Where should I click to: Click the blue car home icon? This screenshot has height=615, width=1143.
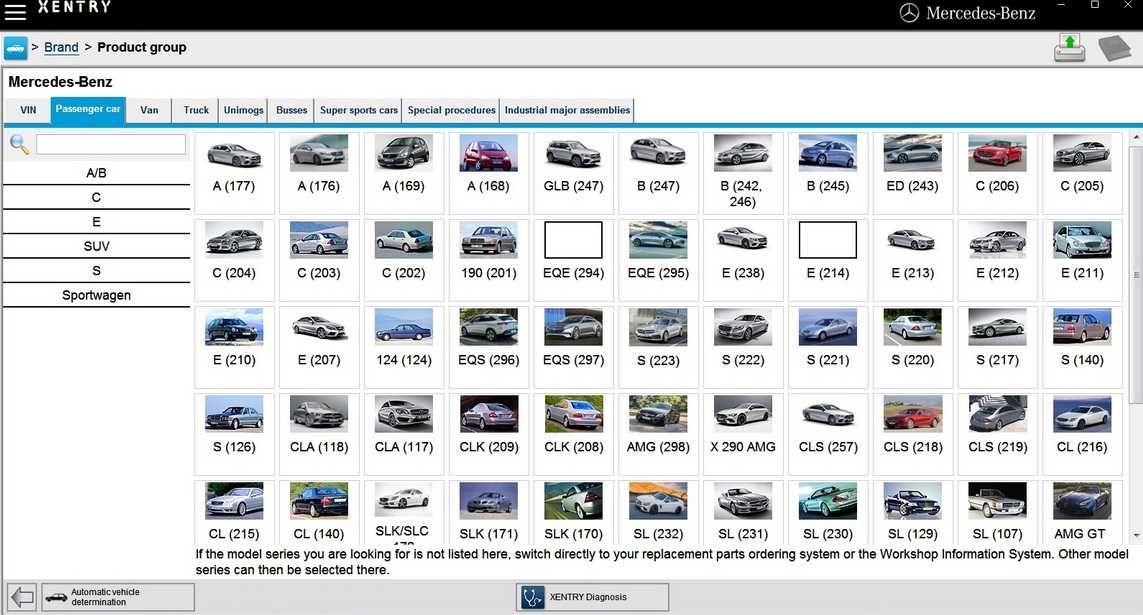click(15, 48)
